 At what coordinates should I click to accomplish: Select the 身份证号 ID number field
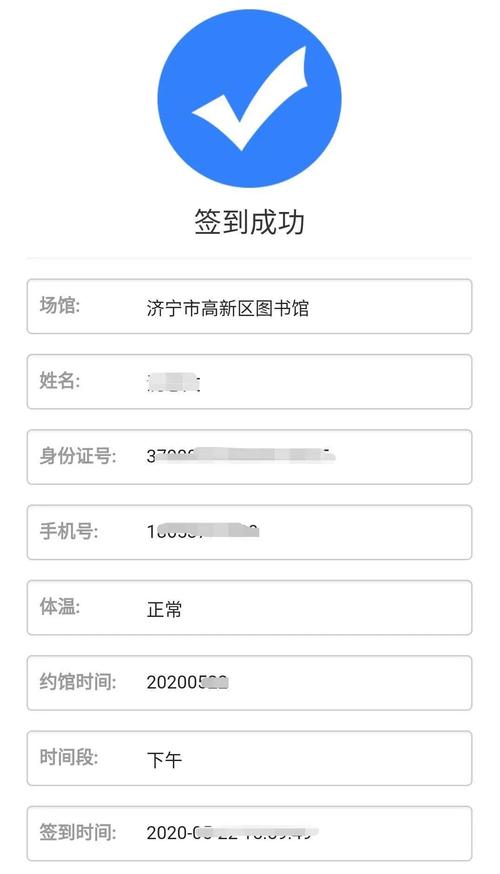249,457
